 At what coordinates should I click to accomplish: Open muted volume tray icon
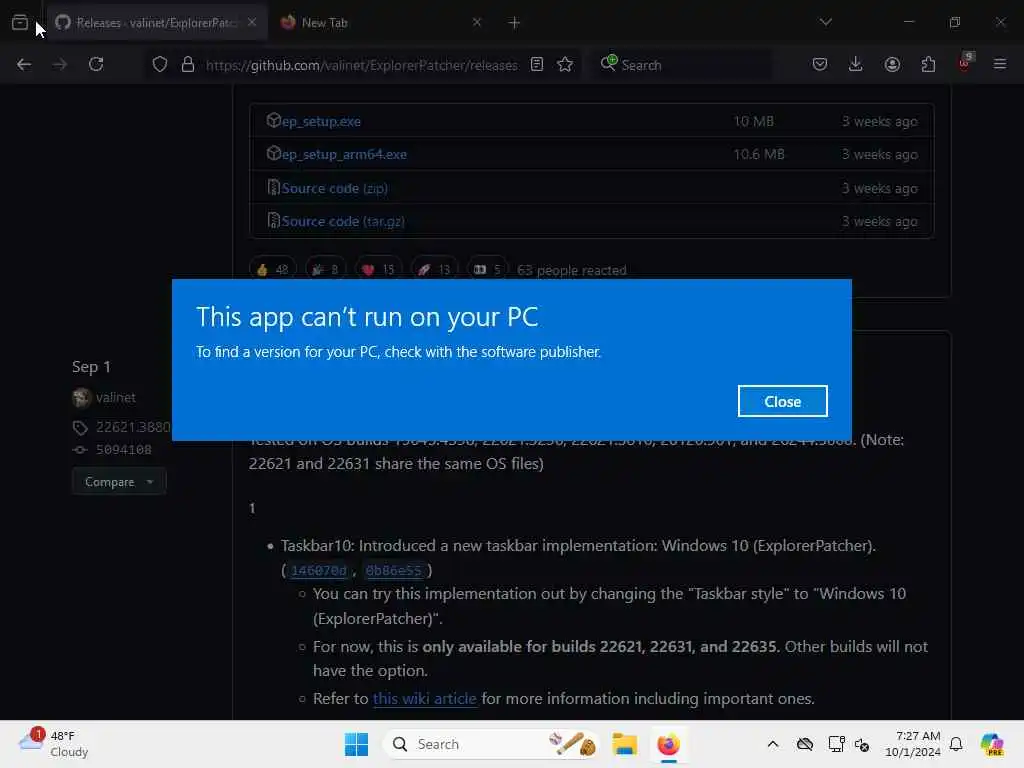click(x=862, y=744)
